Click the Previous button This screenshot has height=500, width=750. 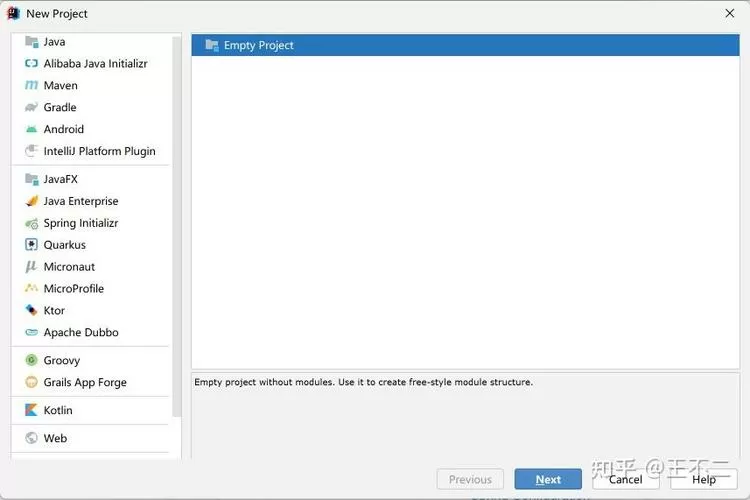470,479
